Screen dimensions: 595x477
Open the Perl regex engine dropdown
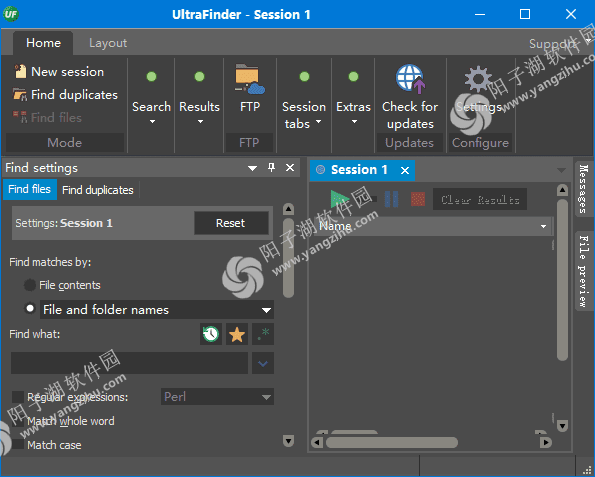point(217,397)
